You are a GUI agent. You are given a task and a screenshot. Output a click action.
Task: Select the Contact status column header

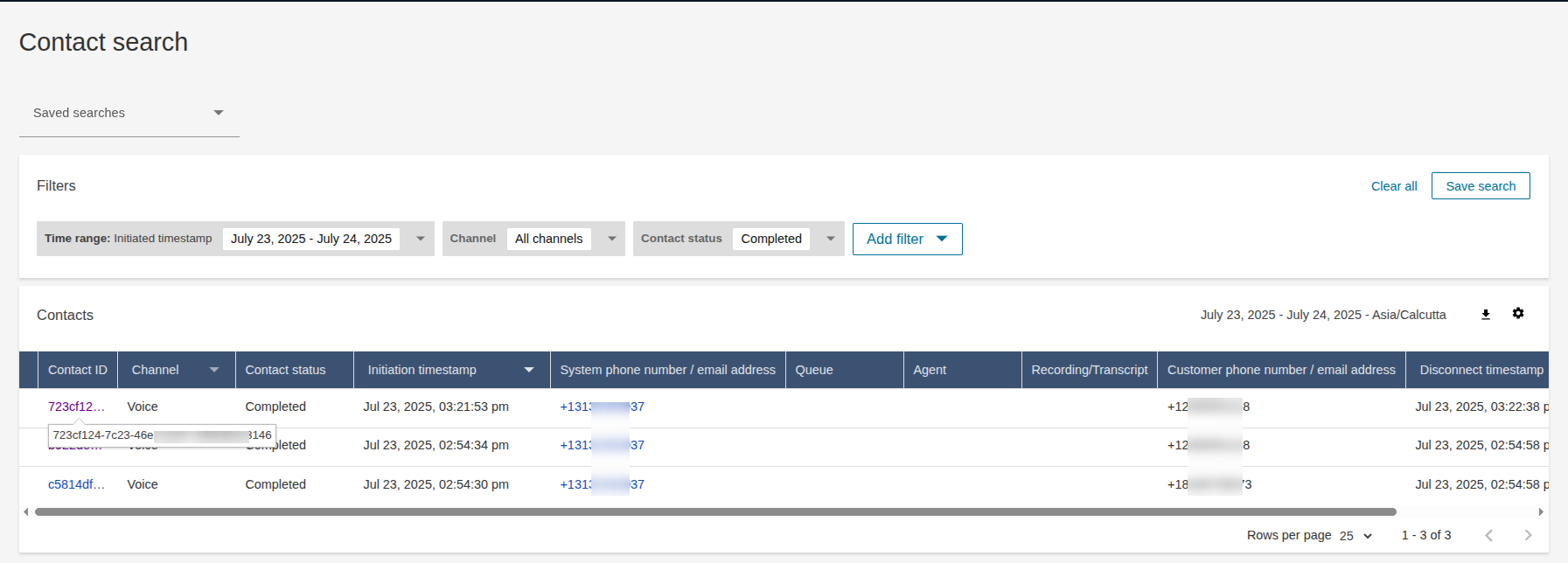click(285, 370)
